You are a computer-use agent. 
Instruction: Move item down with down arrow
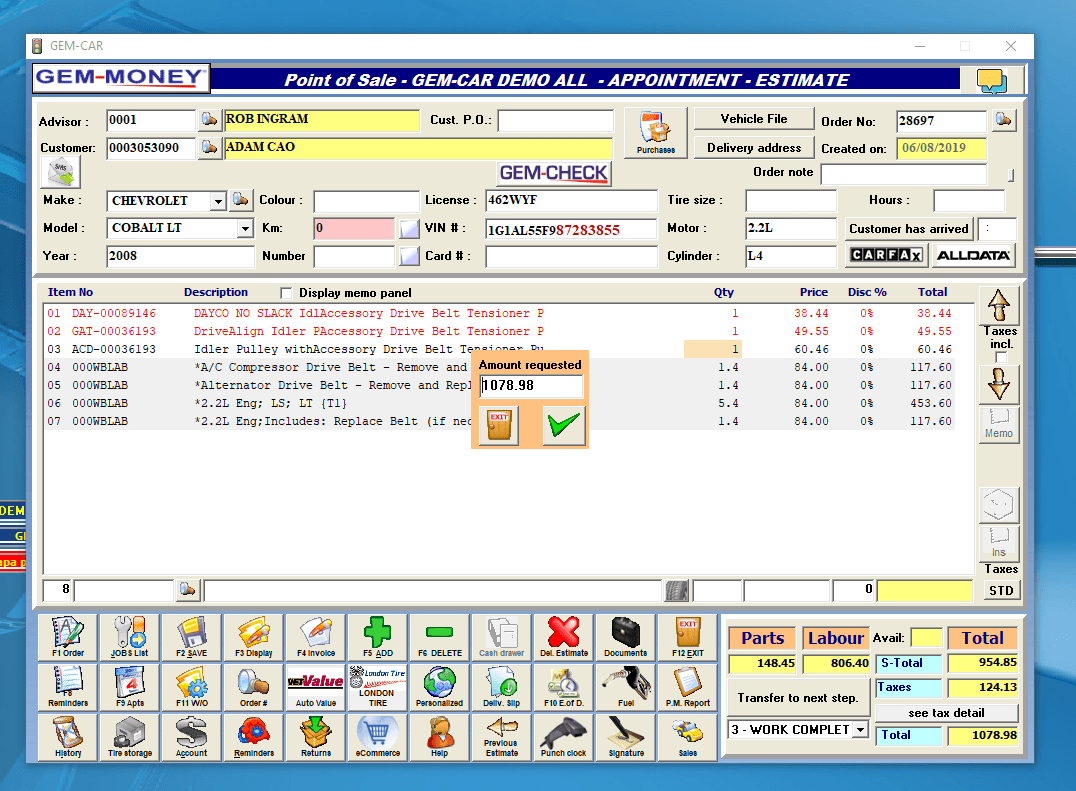click(x=998, y=385)
